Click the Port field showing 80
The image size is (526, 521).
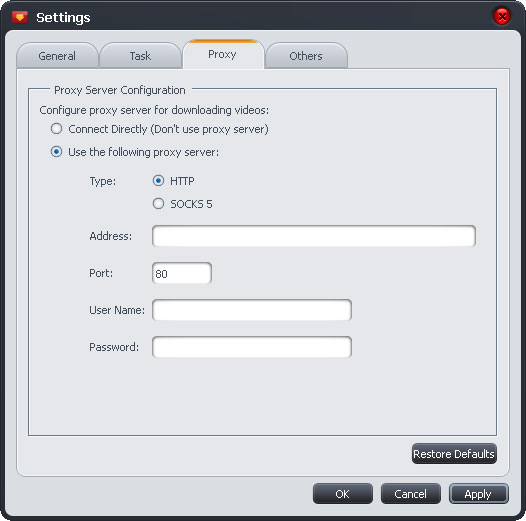tap(182, 273)
